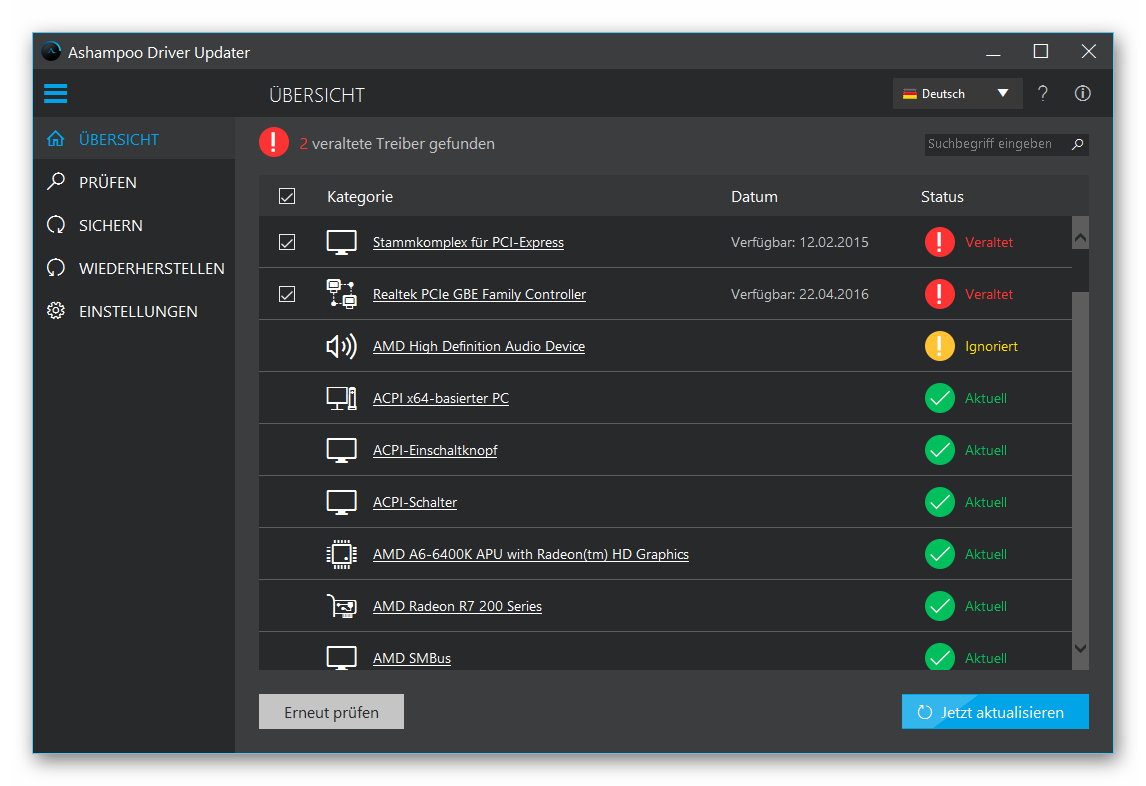1146x786 pixels.
Task: Uncheck Stammkomplex für PCI-Express driver
Action: (287, 241)
